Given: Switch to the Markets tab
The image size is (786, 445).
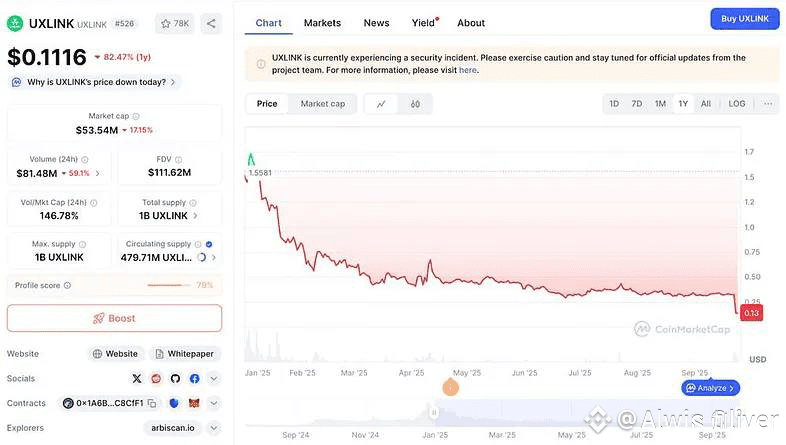Looking at the screenshot, I should pos(322,23).
